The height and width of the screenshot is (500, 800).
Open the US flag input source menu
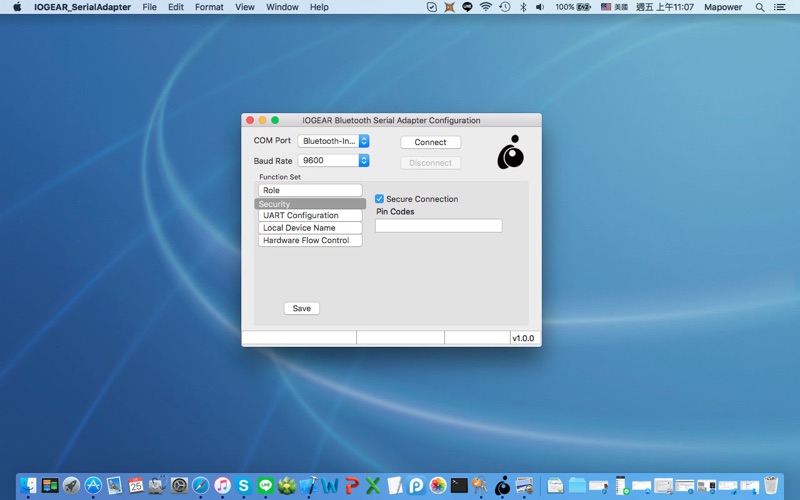point(614,7)
